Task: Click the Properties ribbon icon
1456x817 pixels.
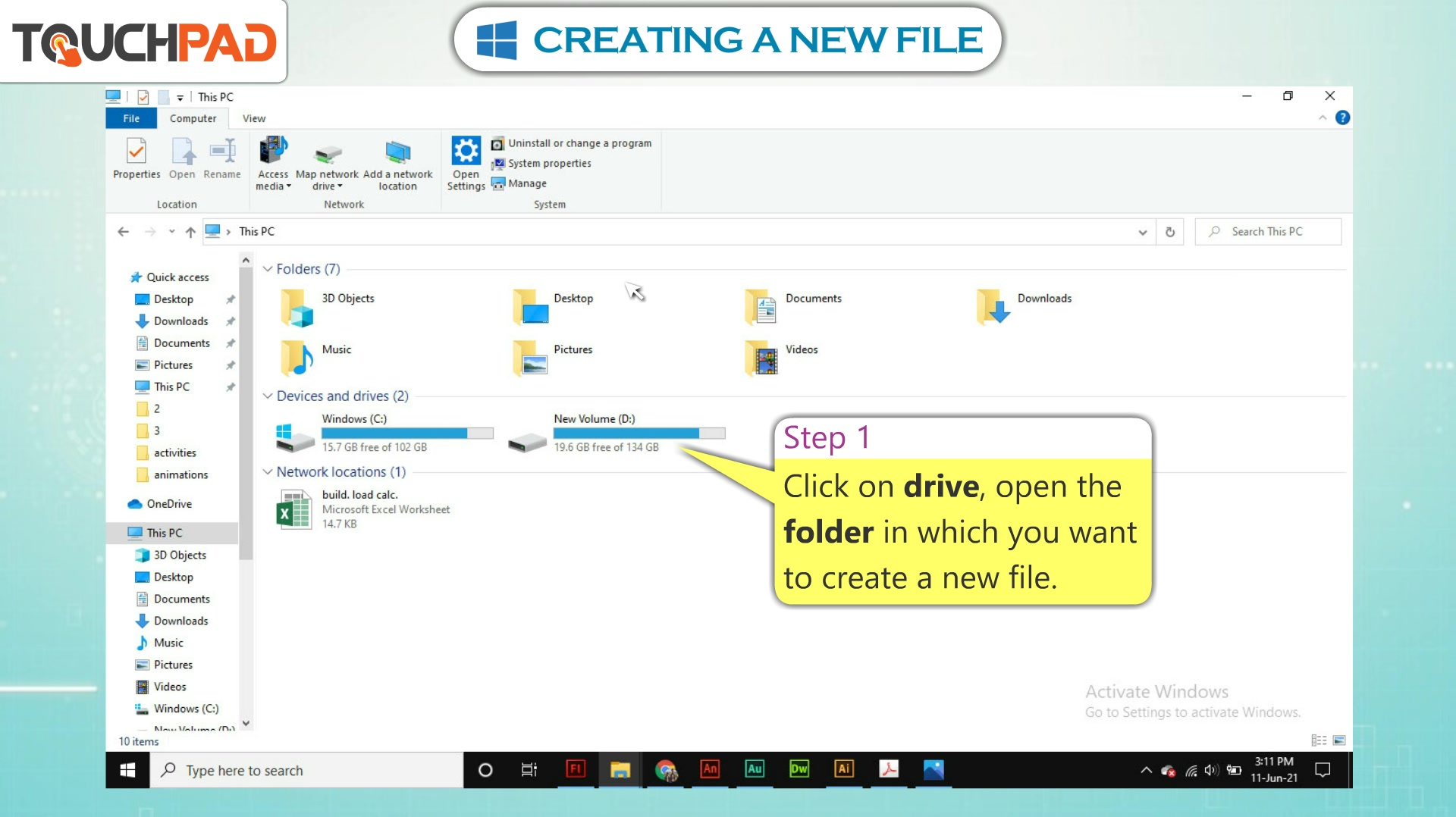Action: pos(136,158)
